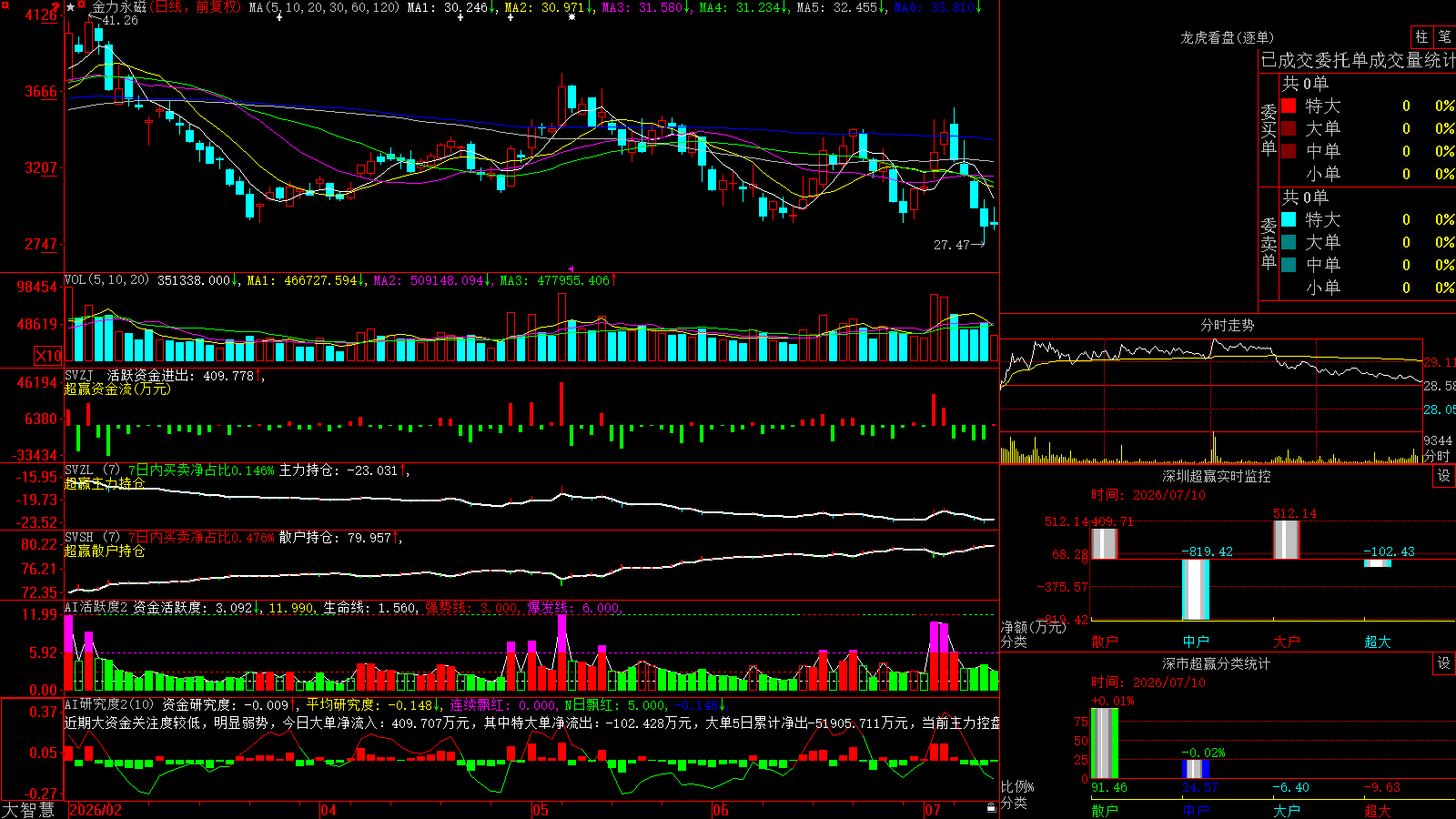This screenshot has width=1456, height=819.
Task: Click the 散户 bar in 深圳超赢实时监控
Action: [x=1104, y=544]
